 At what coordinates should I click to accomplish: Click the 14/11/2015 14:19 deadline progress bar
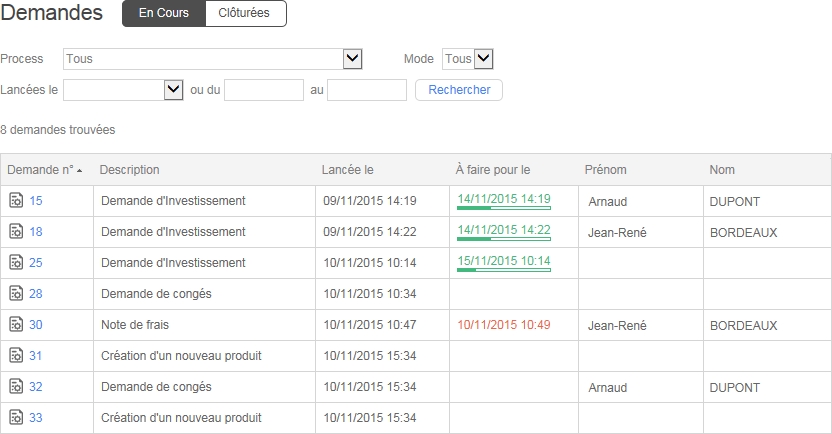(504, 207)
